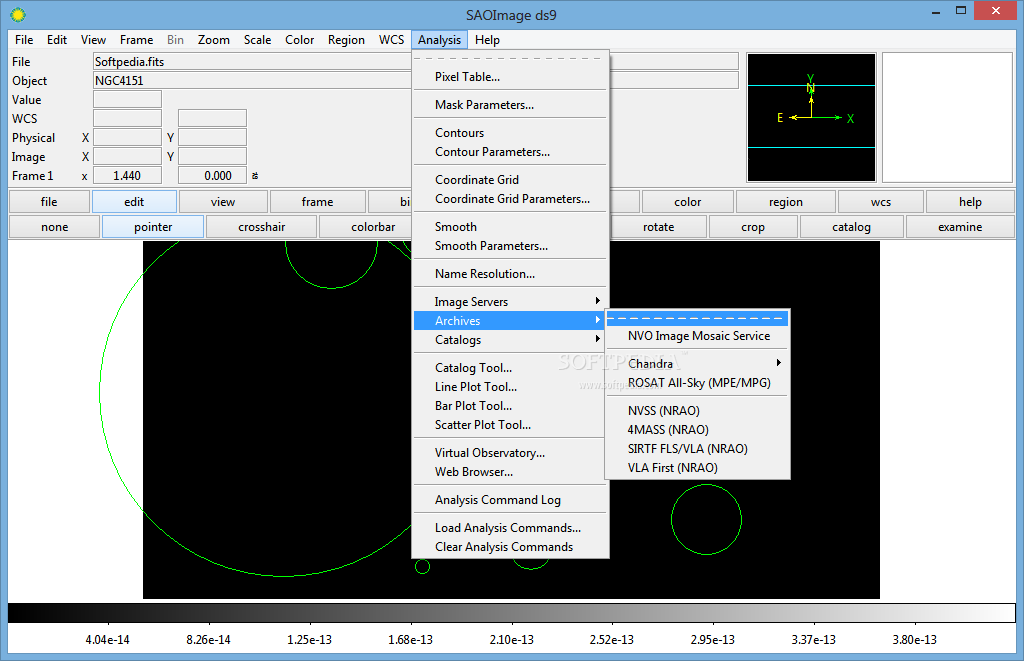Click the edit button in button bar
Viewport: 1024px width, 661px height.
134,202
